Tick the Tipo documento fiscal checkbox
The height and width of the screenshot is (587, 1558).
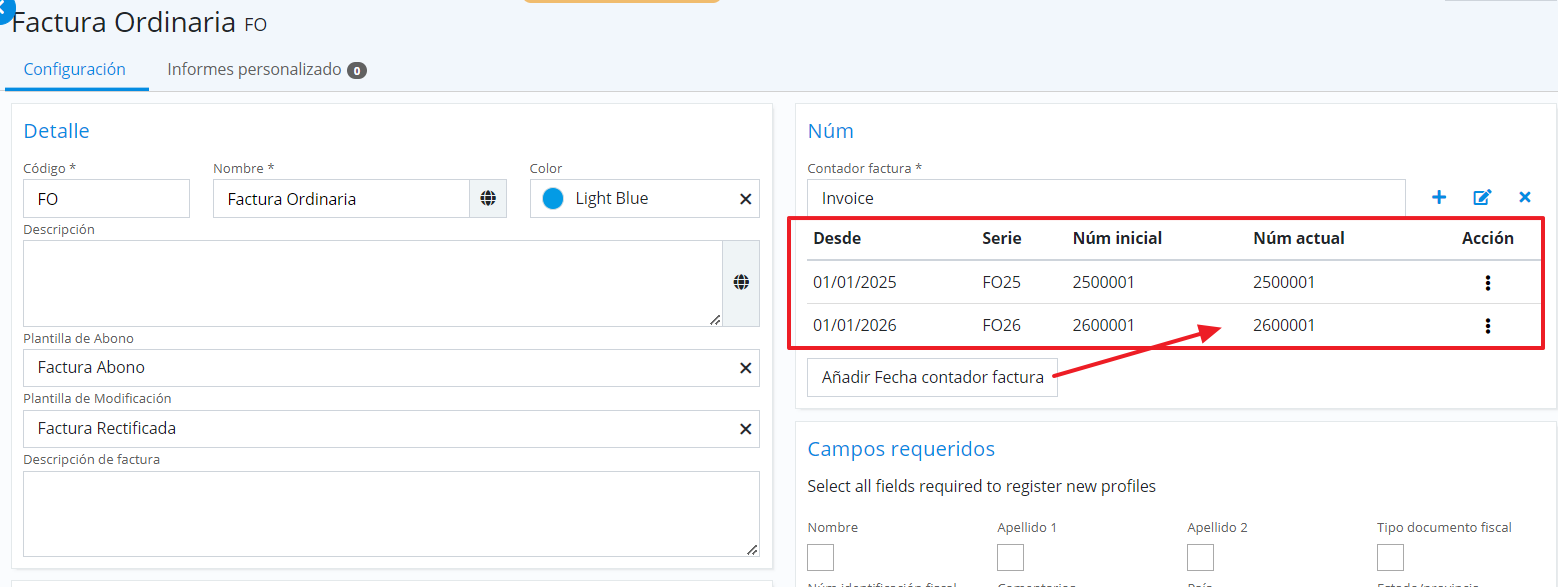coord(1390,557)
